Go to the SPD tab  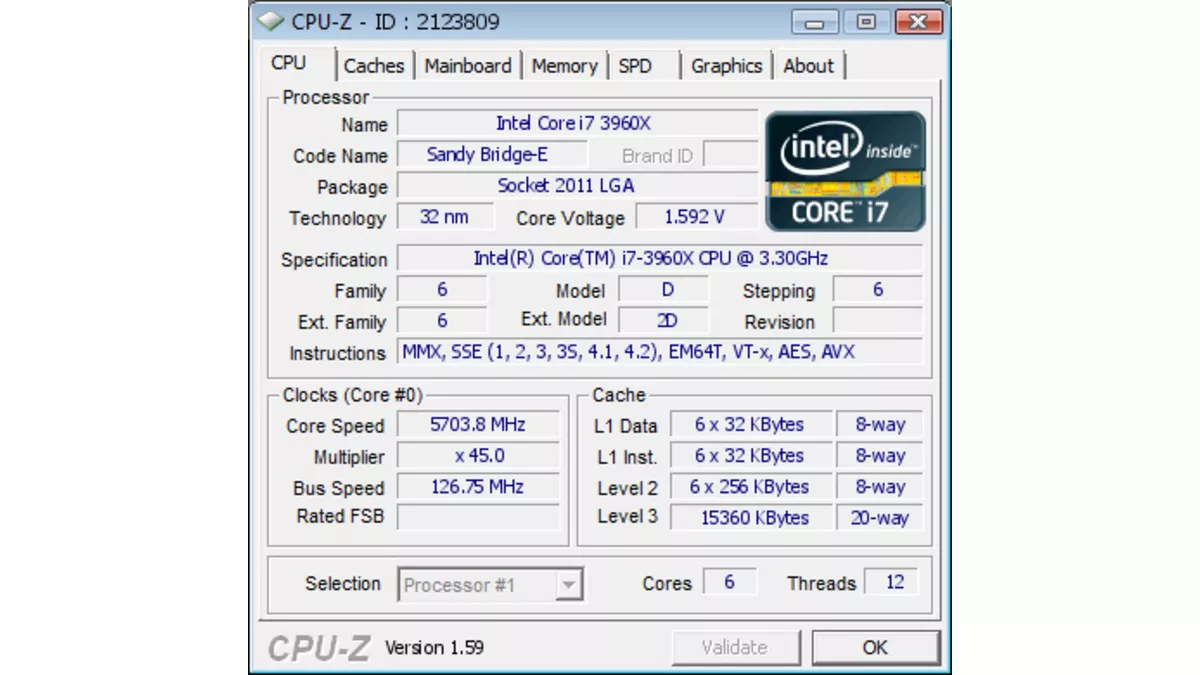click(x=635, y=66)
